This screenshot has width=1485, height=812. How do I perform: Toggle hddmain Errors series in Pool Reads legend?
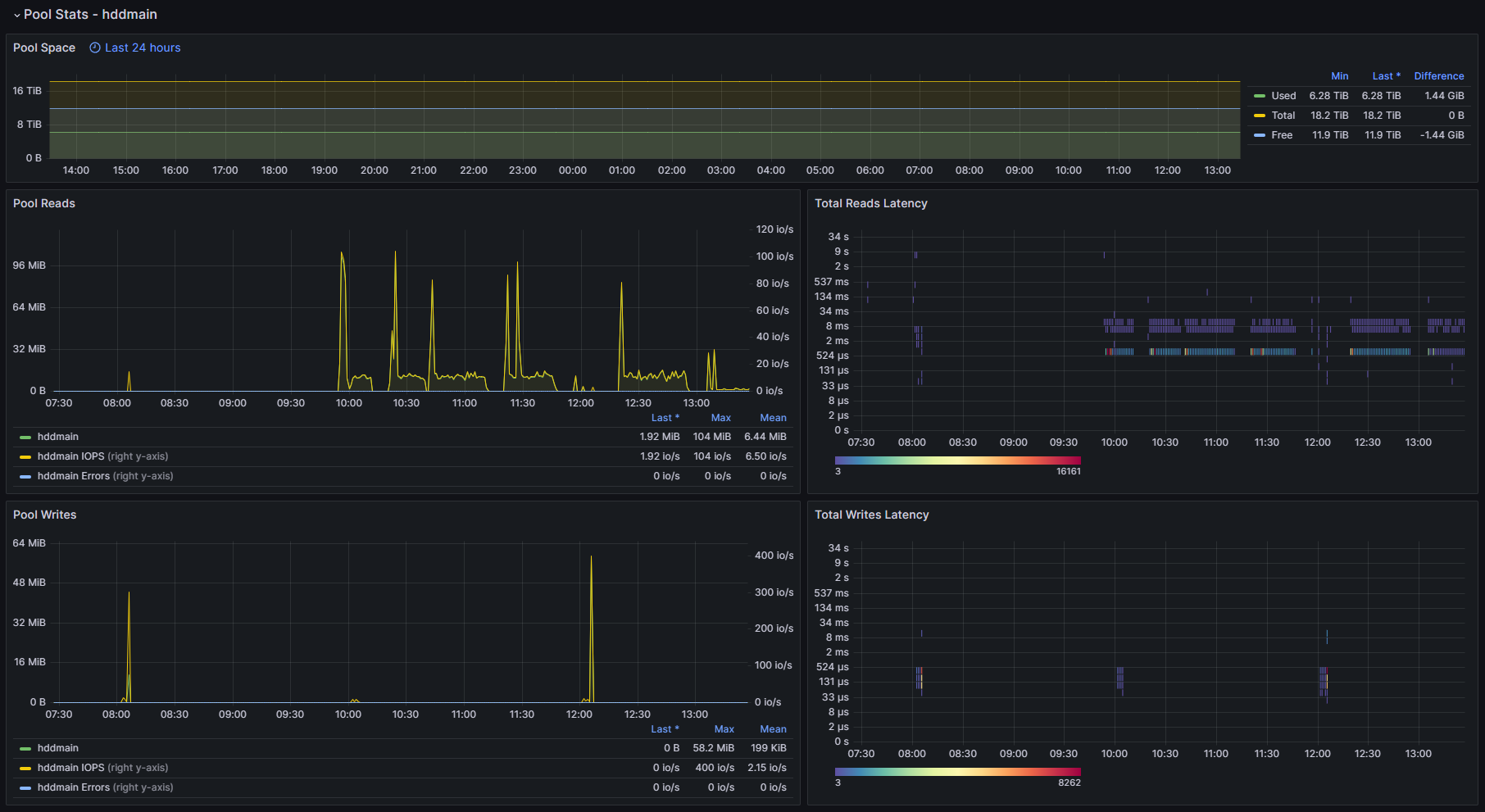pyautogui.click(x=73, y=476)
